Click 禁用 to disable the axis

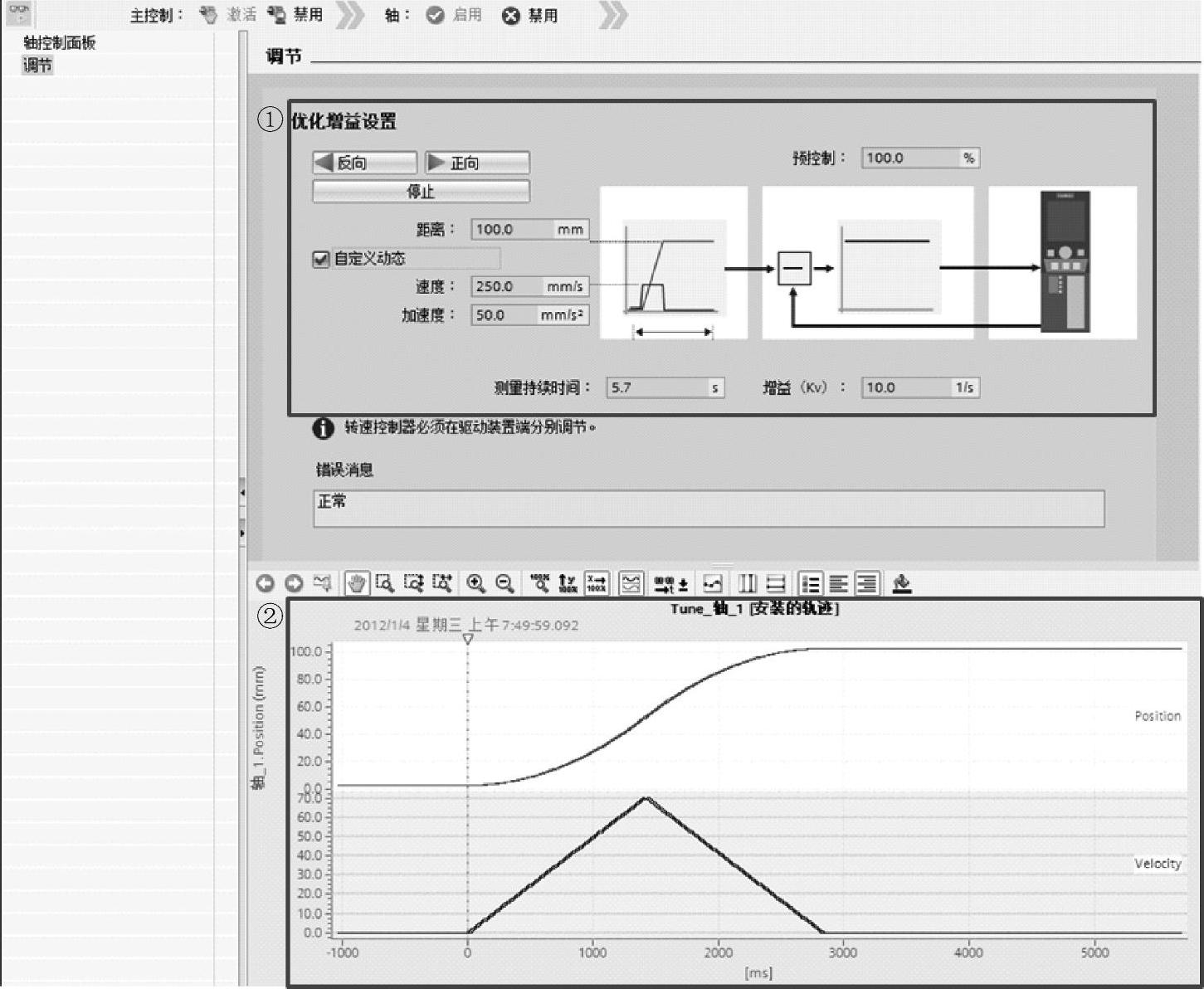click(x=531, y=15)
